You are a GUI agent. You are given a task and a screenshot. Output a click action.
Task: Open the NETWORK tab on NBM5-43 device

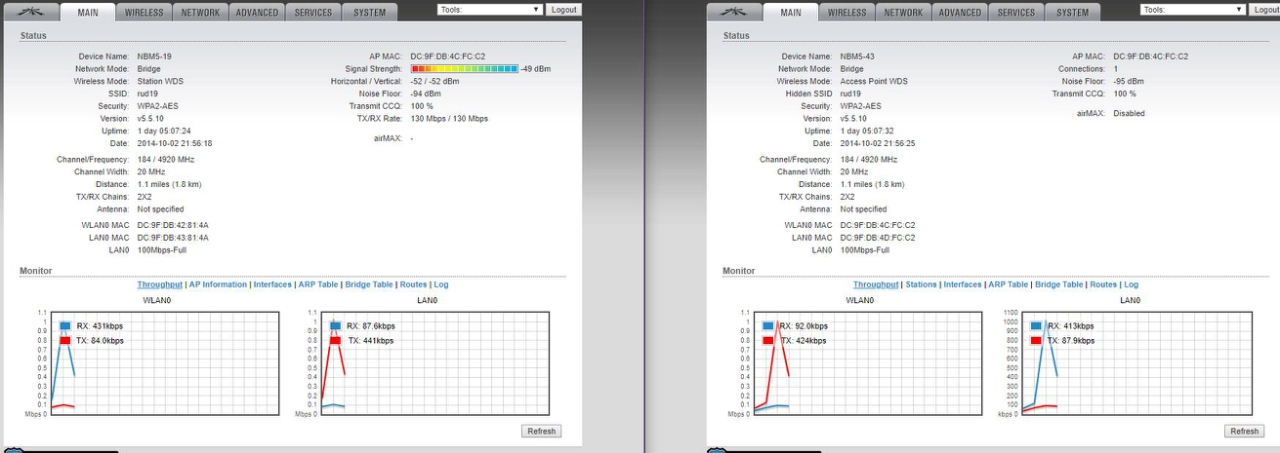point(903,13)
